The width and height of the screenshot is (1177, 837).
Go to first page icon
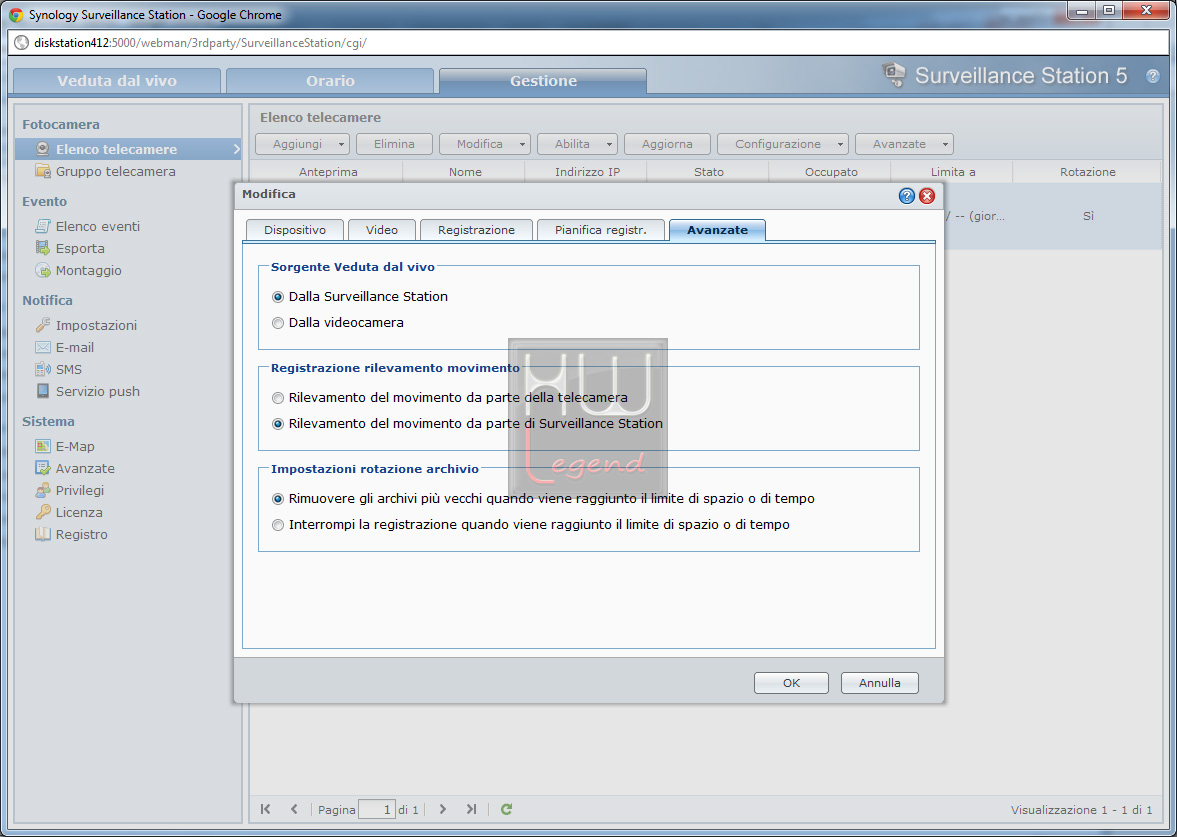[x=266, y=809]
